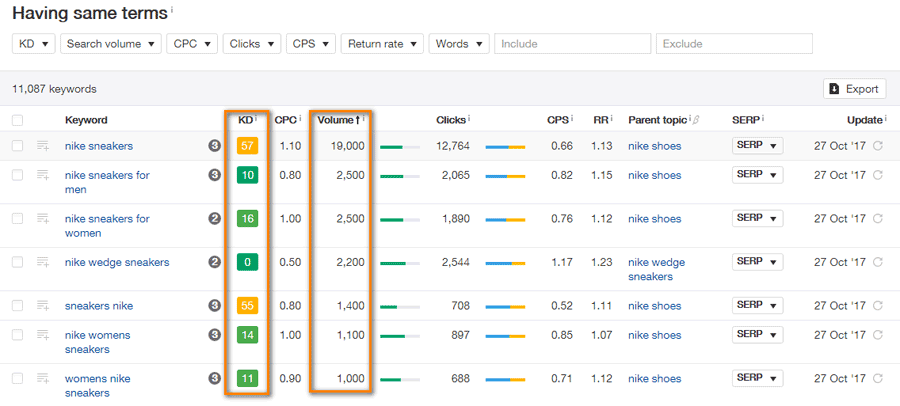Open the nike sneakers for men link
Image resolution: width=900 pixels, height=406 pixels.
point(107,182)
